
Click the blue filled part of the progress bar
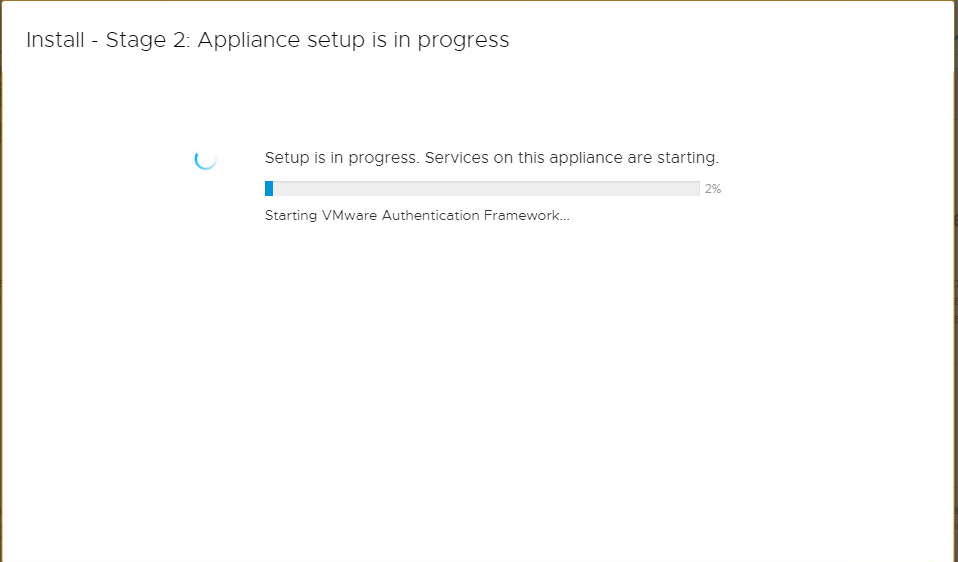pyautogui.click(x=269, y=188)
